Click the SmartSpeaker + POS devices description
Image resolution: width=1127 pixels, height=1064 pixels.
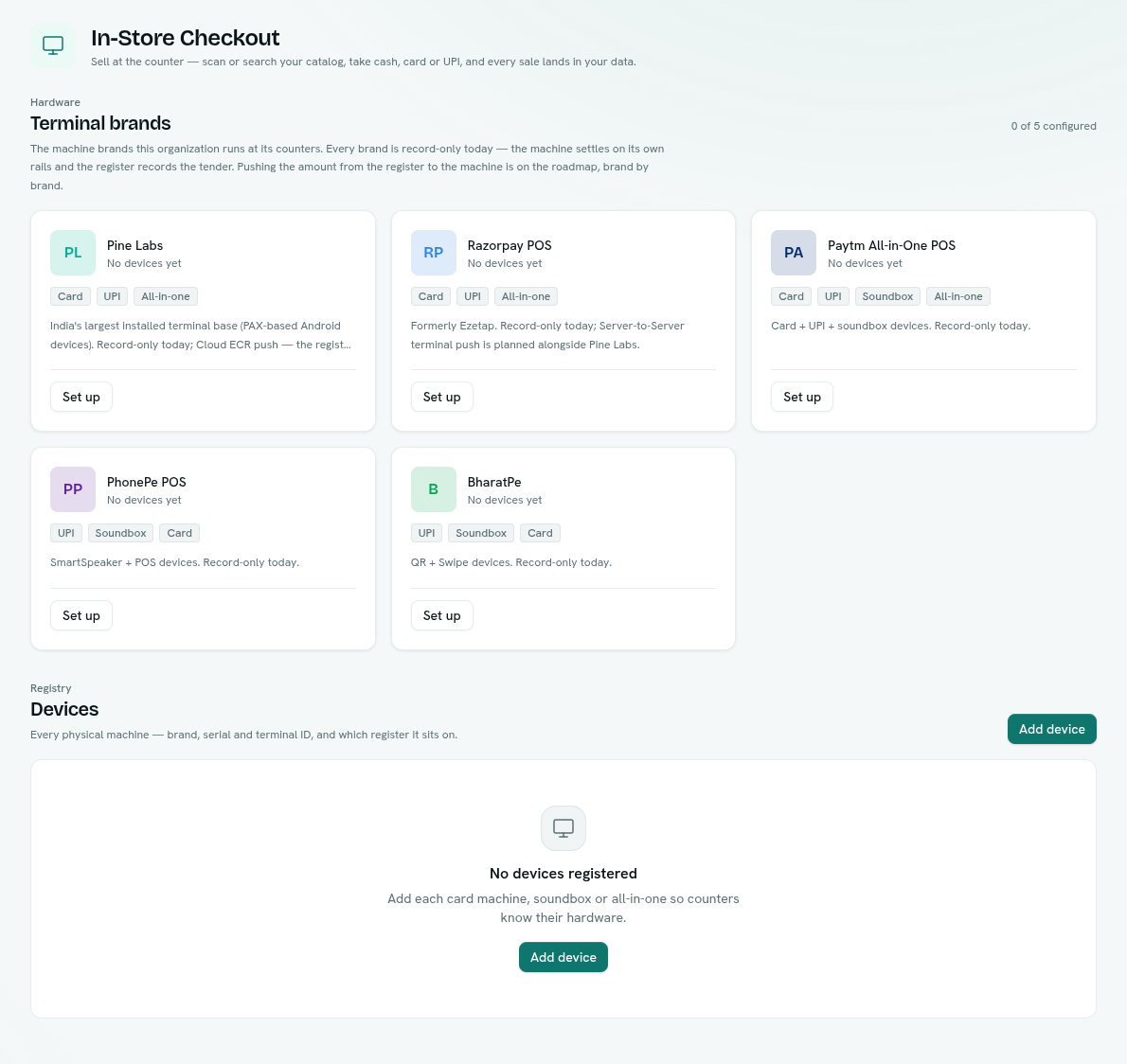tap(174, 562)
